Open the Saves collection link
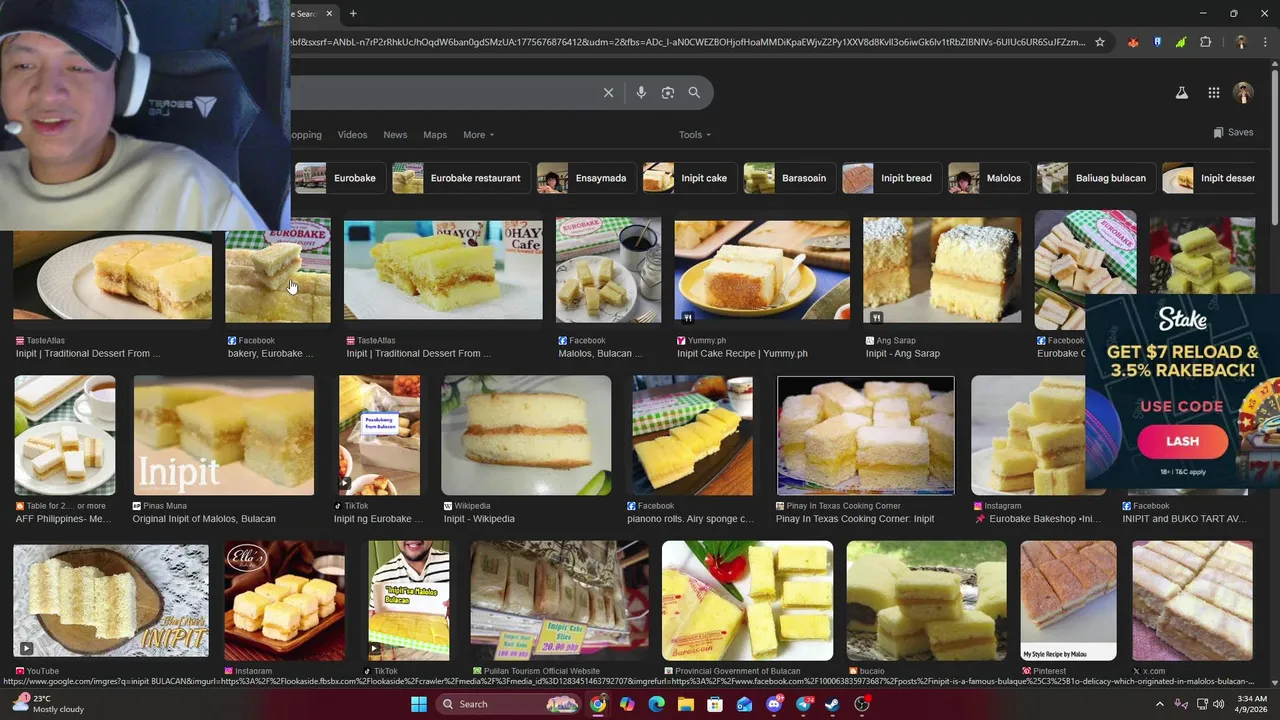Viewport: 1280px width, 720px height. point(1233,132)
